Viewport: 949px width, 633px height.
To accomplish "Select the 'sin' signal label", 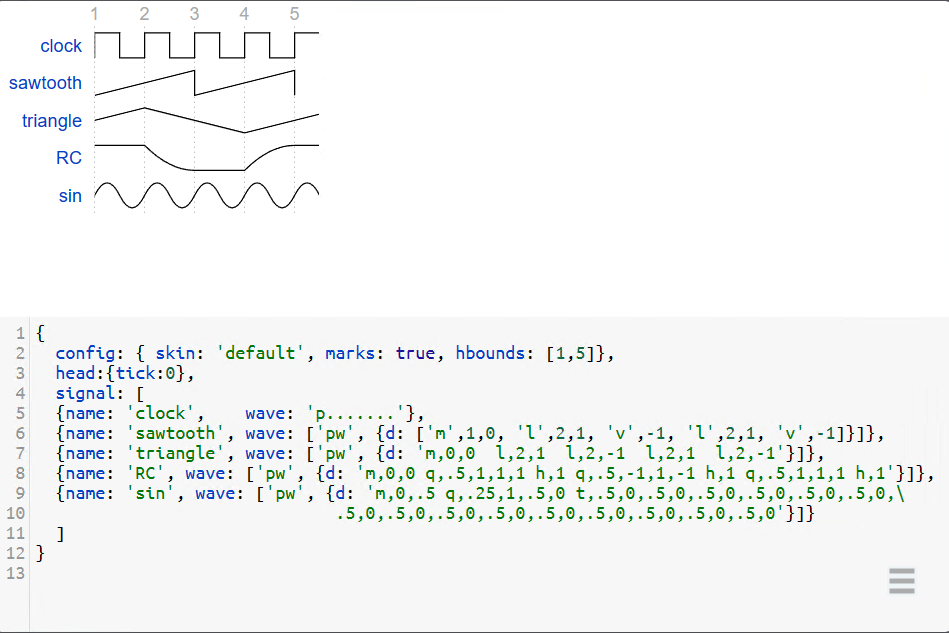I will [x=70, y=196].
